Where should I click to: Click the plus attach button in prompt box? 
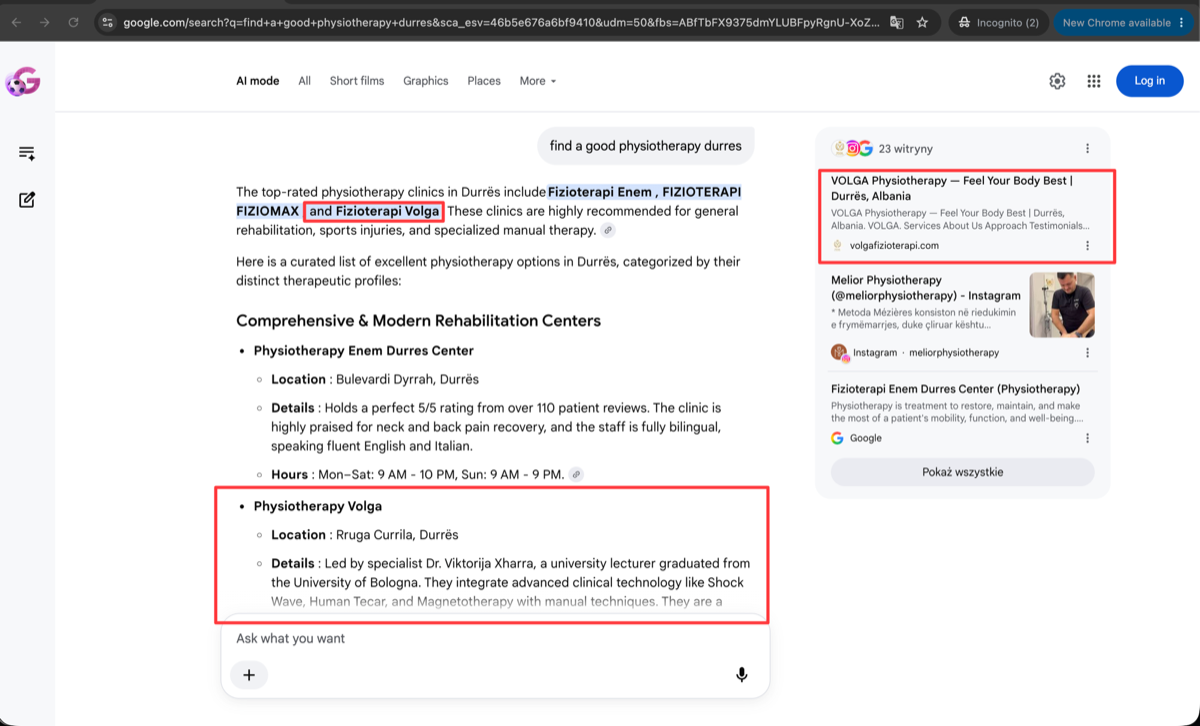249,675
